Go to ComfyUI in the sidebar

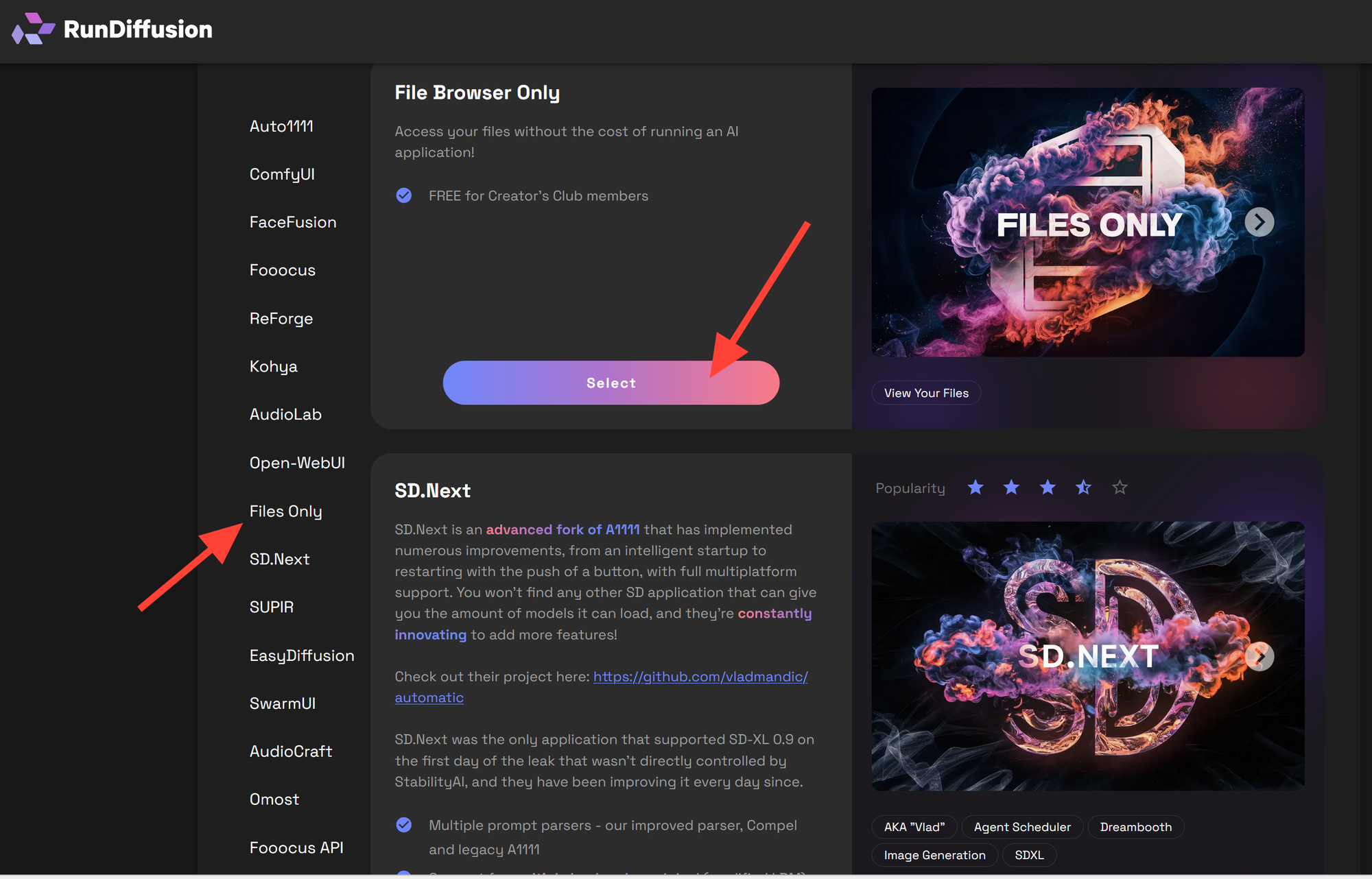[282, 174]
